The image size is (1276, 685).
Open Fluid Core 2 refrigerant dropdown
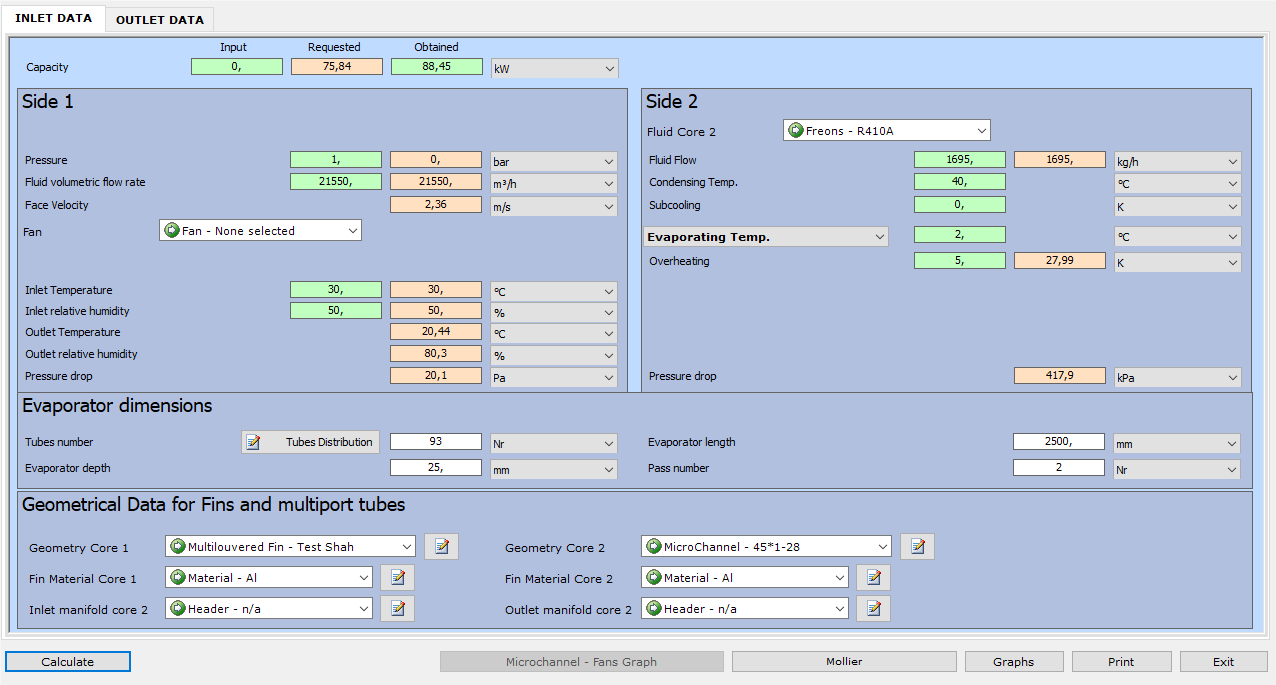click(886, 131)
